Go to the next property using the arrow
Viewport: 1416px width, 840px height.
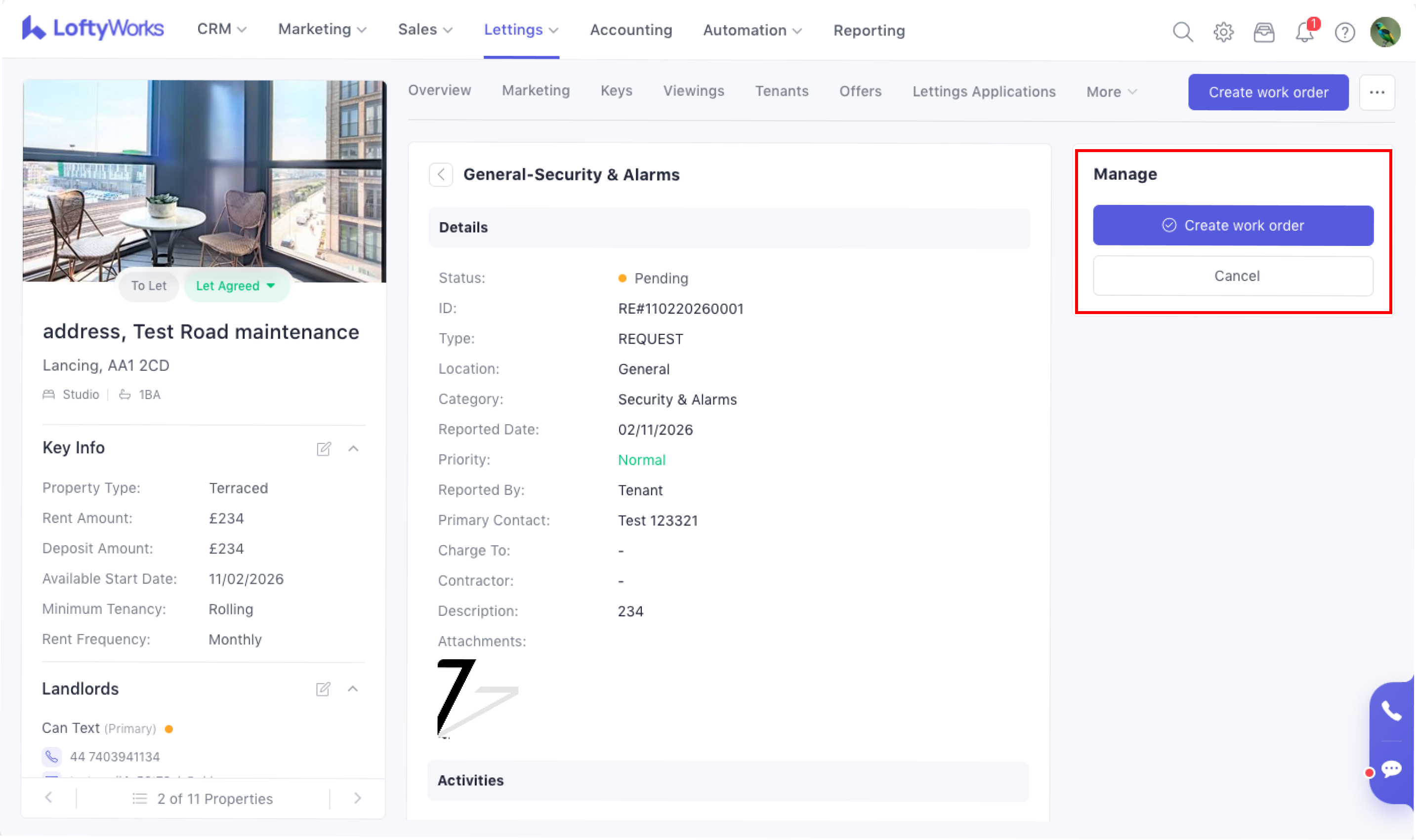tap(357, 798)
